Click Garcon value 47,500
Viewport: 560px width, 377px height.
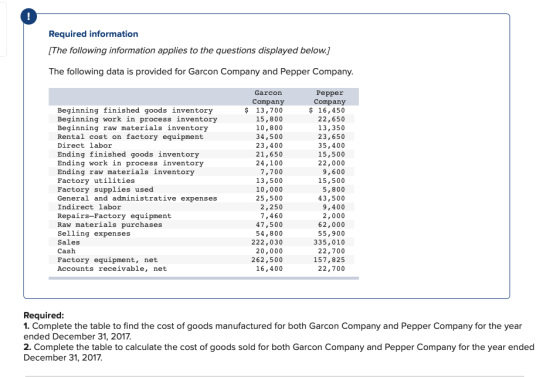pyautogui.click(x=269, y=225)
